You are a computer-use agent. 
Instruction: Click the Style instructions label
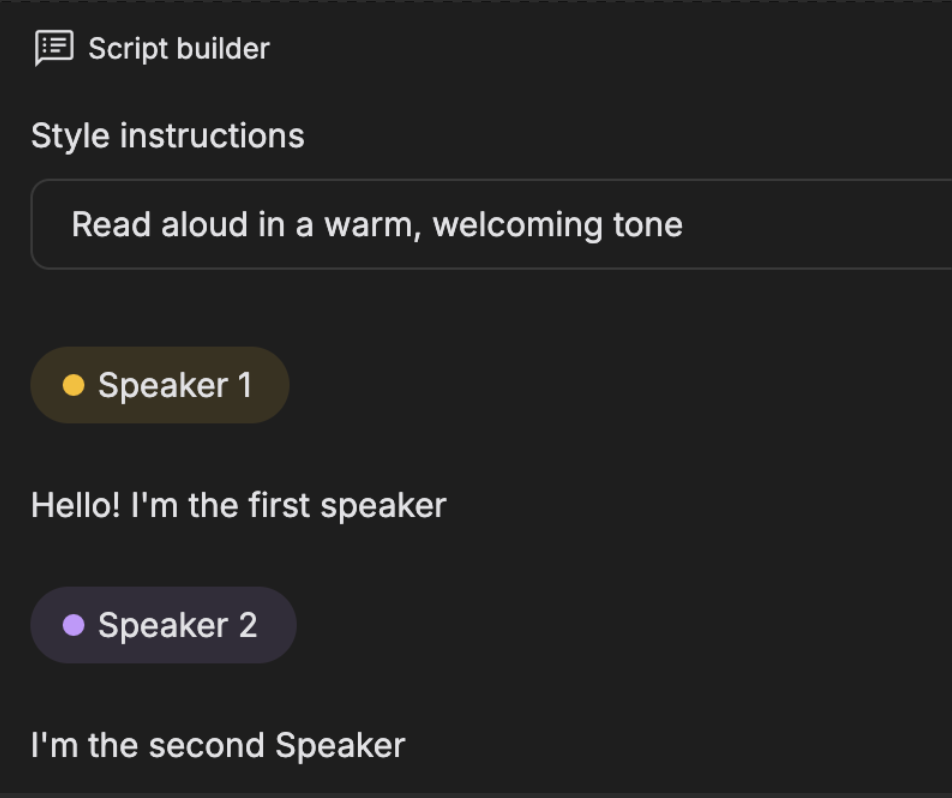[x=168, y=135]
